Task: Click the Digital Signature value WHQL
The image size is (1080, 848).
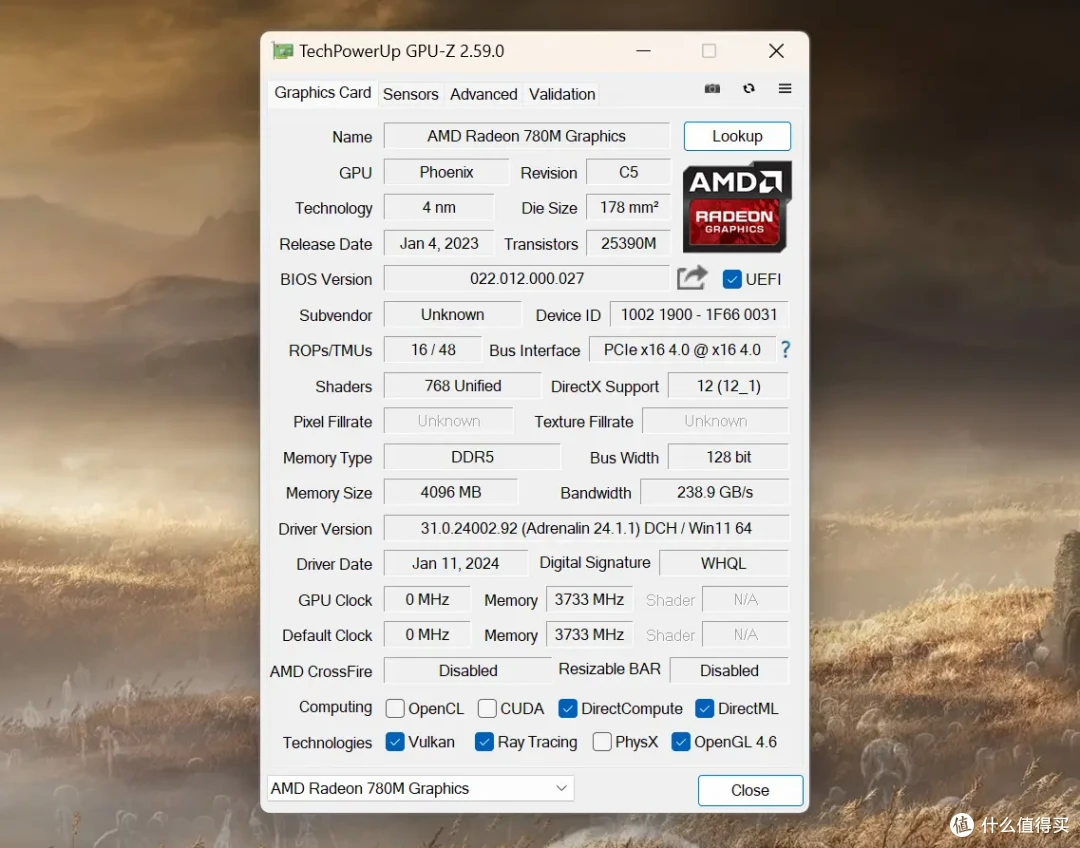Action: [x=724, y=563]
